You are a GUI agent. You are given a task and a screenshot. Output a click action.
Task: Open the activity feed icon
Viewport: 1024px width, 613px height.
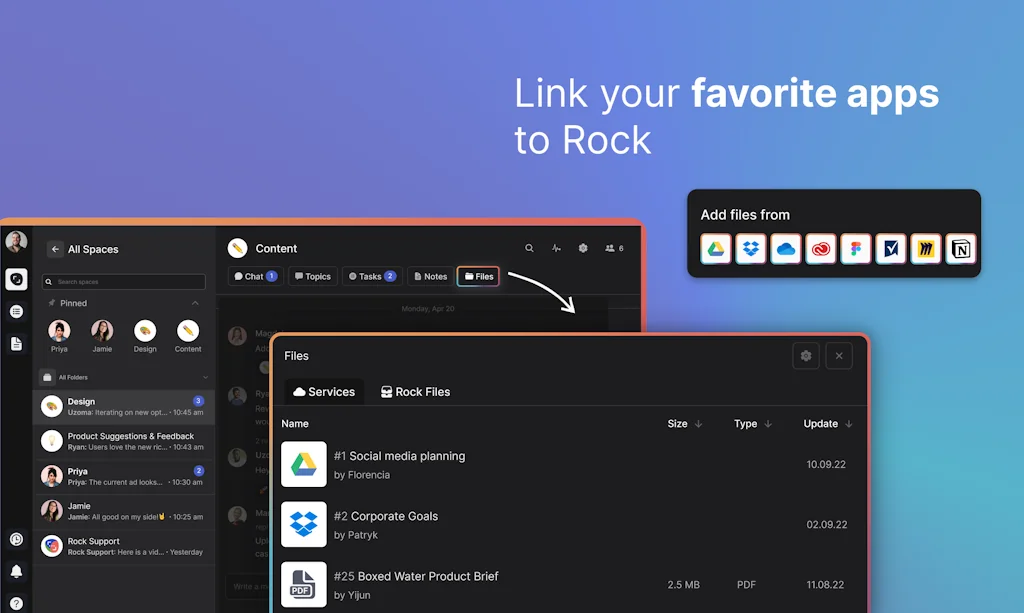[x=556, y=248]
